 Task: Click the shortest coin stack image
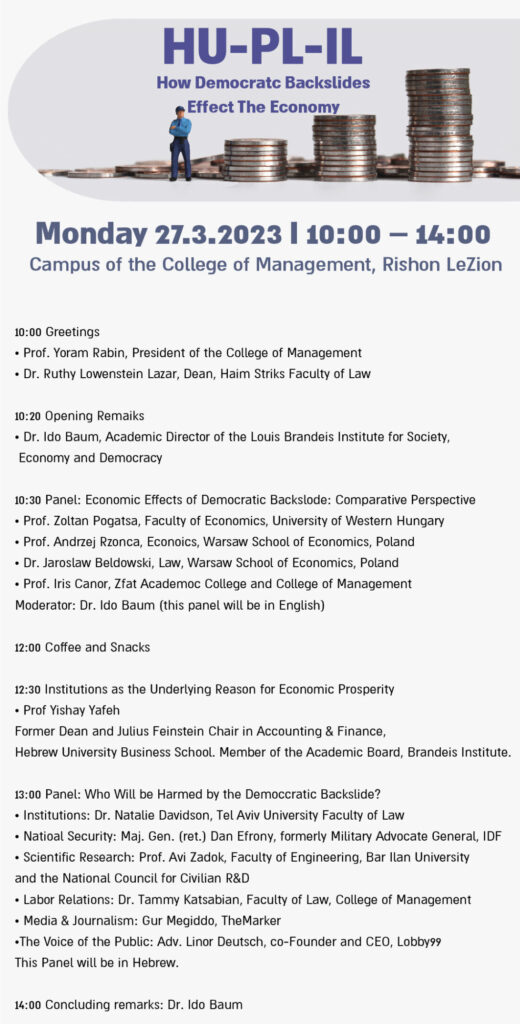pyautogui.click(x=255, y=159)
